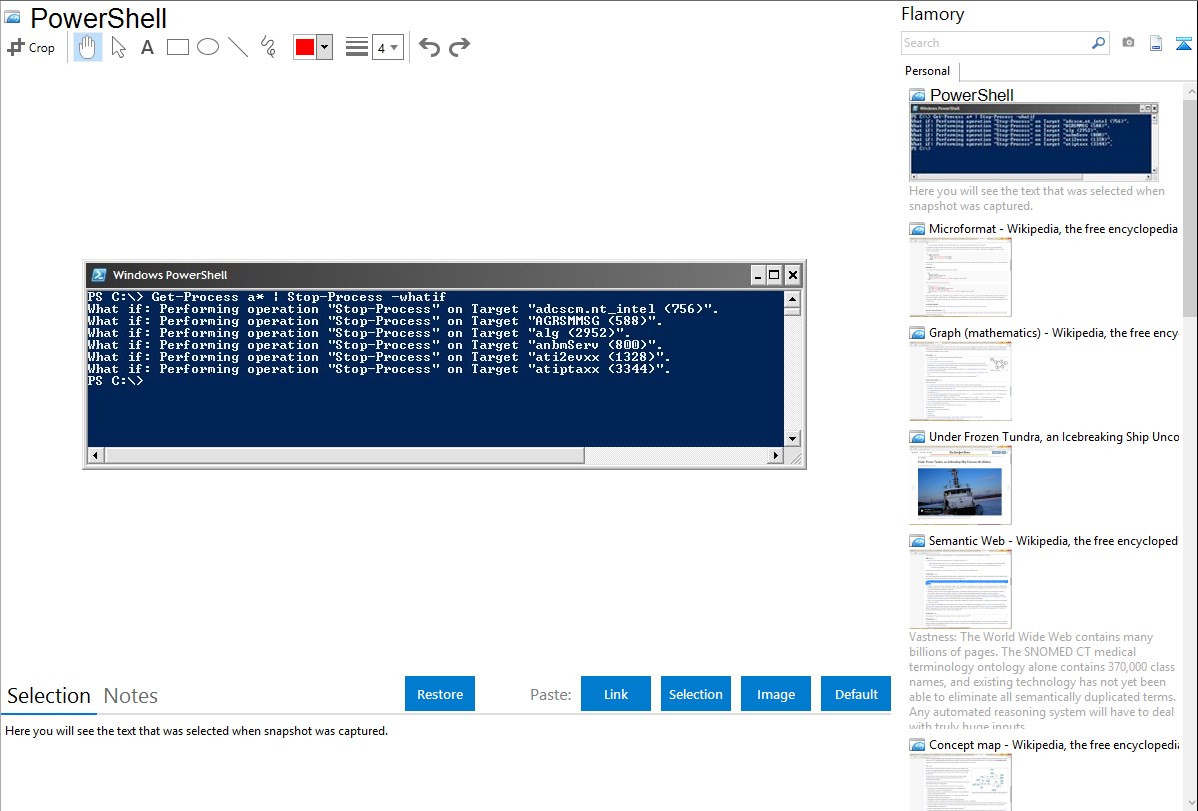This screenshot has width=1198, height=811.
Task: Click the red color swatch
Action: click(305, 47)
